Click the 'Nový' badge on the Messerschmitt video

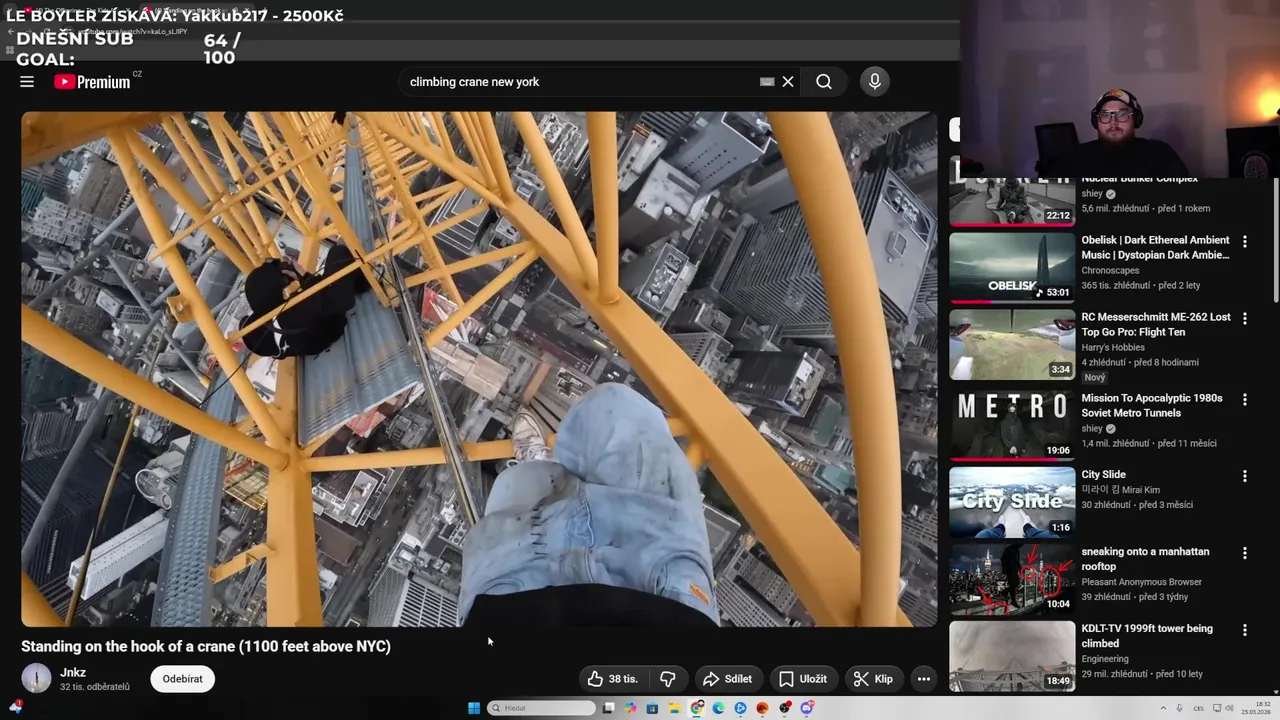tap(1095, 378)
